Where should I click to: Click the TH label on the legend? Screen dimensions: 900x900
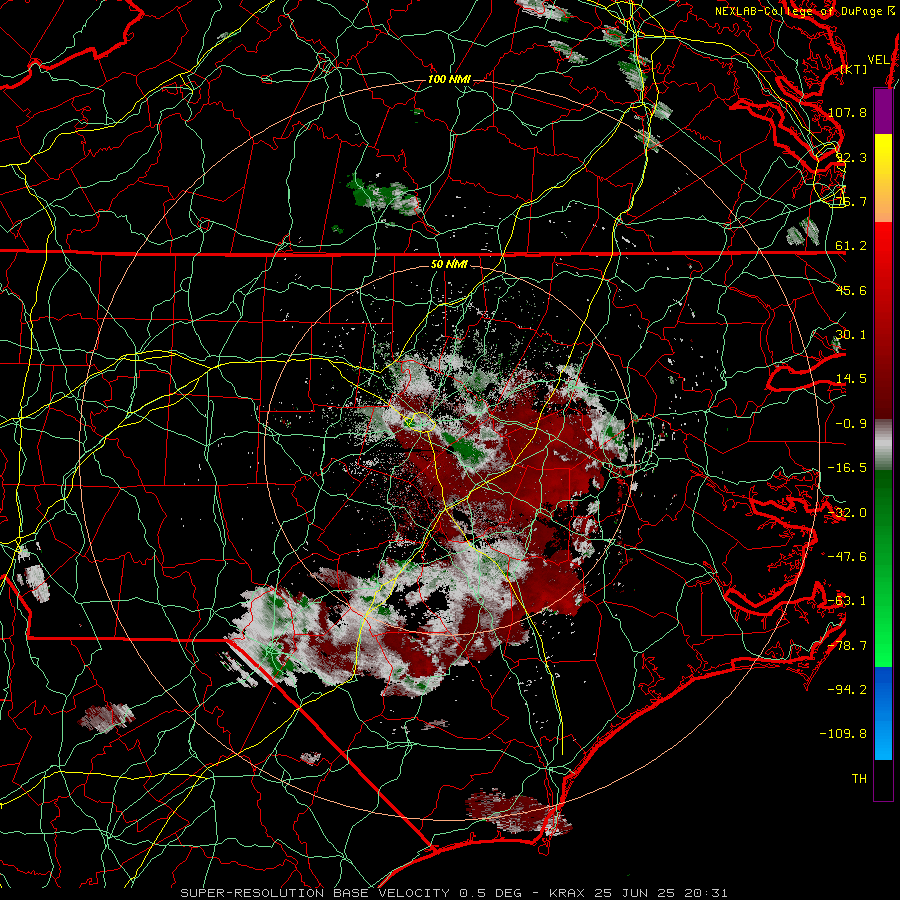pos(859,778)
